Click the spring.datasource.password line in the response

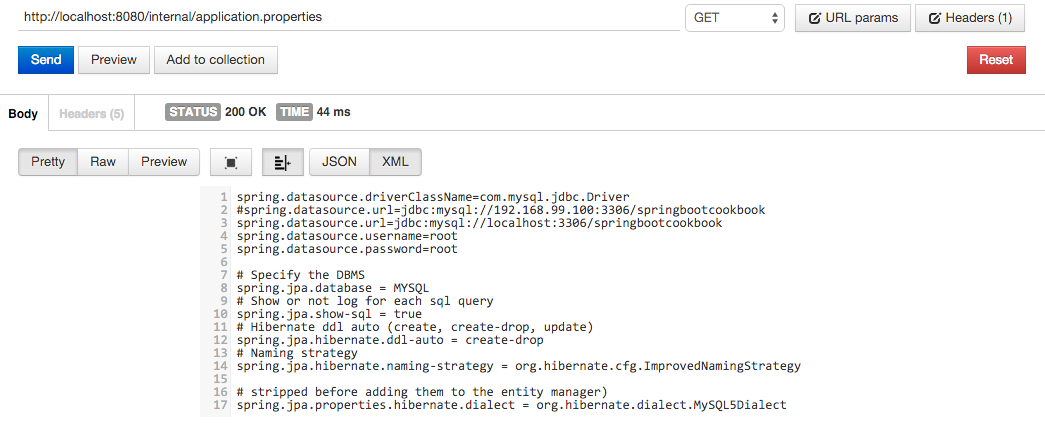[x=347, y=249]
